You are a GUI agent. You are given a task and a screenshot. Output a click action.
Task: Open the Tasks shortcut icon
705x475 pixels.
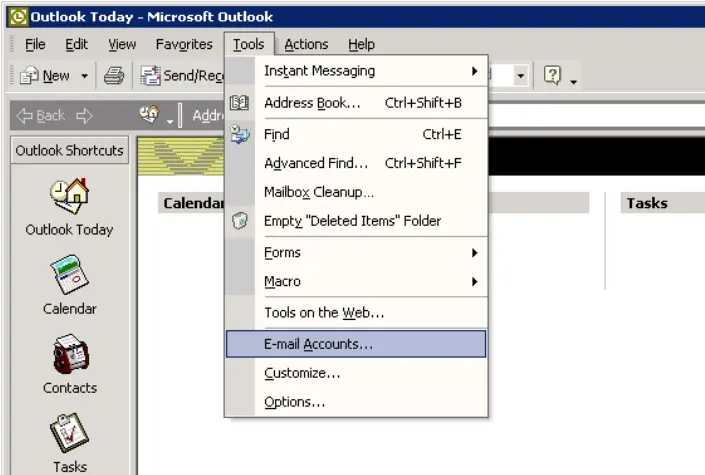pyautogui.click(x=69, y=433)
